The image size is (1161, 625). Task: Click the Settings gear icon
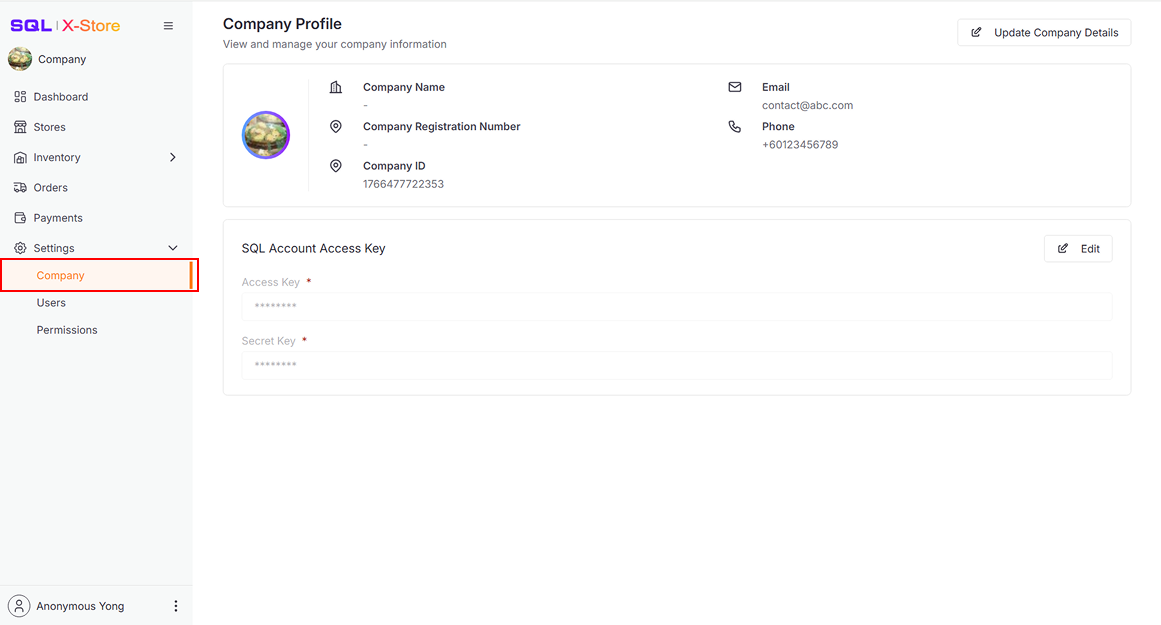click(19, 247)
